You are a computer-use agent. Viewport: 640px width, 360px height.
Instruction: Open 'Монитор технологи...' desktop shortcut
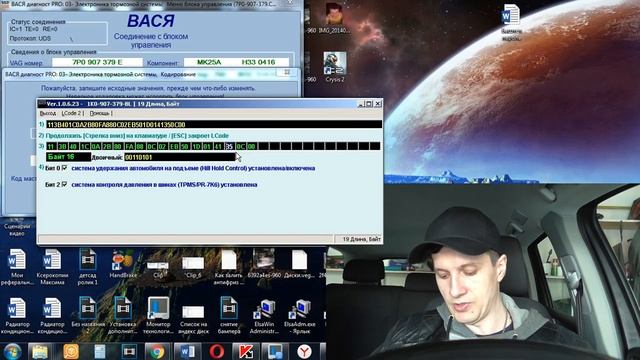(x=158, y=316)
